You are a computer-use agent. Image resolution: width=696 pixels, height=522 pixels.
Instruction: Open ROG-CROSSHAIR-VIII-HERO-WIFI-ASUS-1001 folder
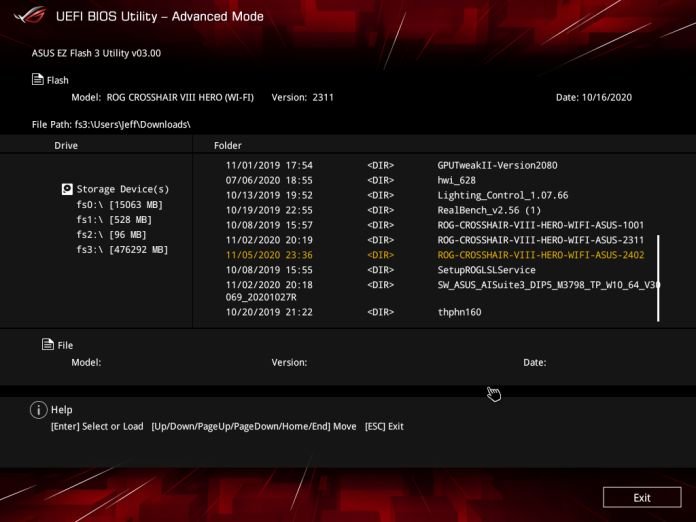coord(541,225)
